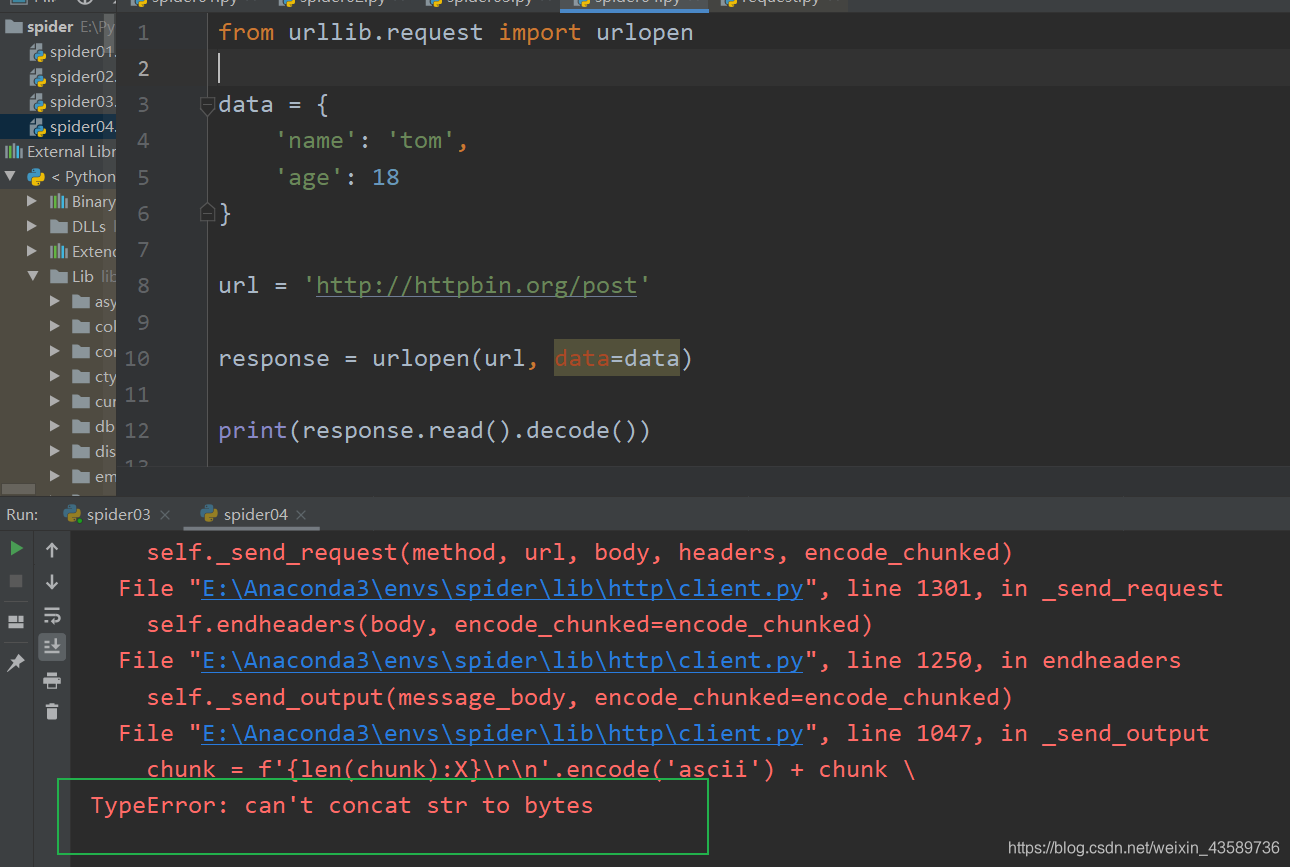Select spider04 file in project tree
This screenshot has height=867, width=1290.
[x=58, y=127]
